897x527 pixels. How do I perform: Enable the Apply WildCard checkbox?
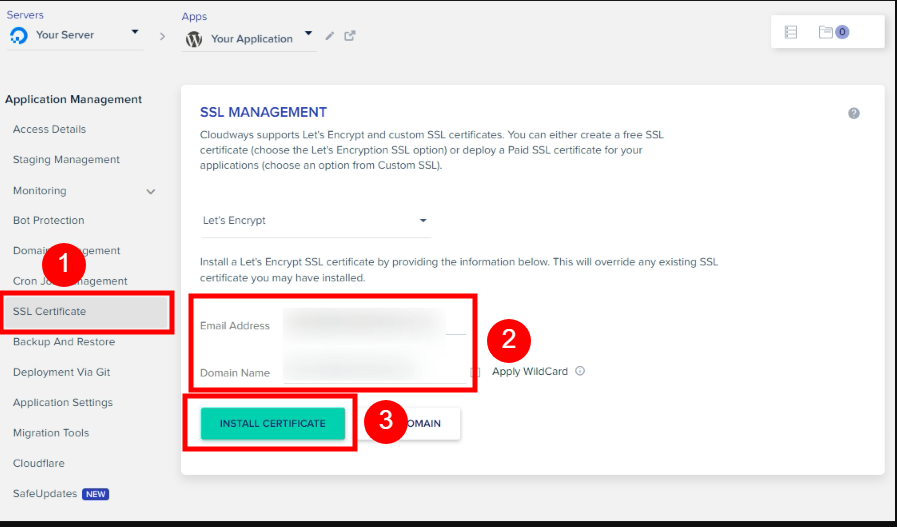475,372
